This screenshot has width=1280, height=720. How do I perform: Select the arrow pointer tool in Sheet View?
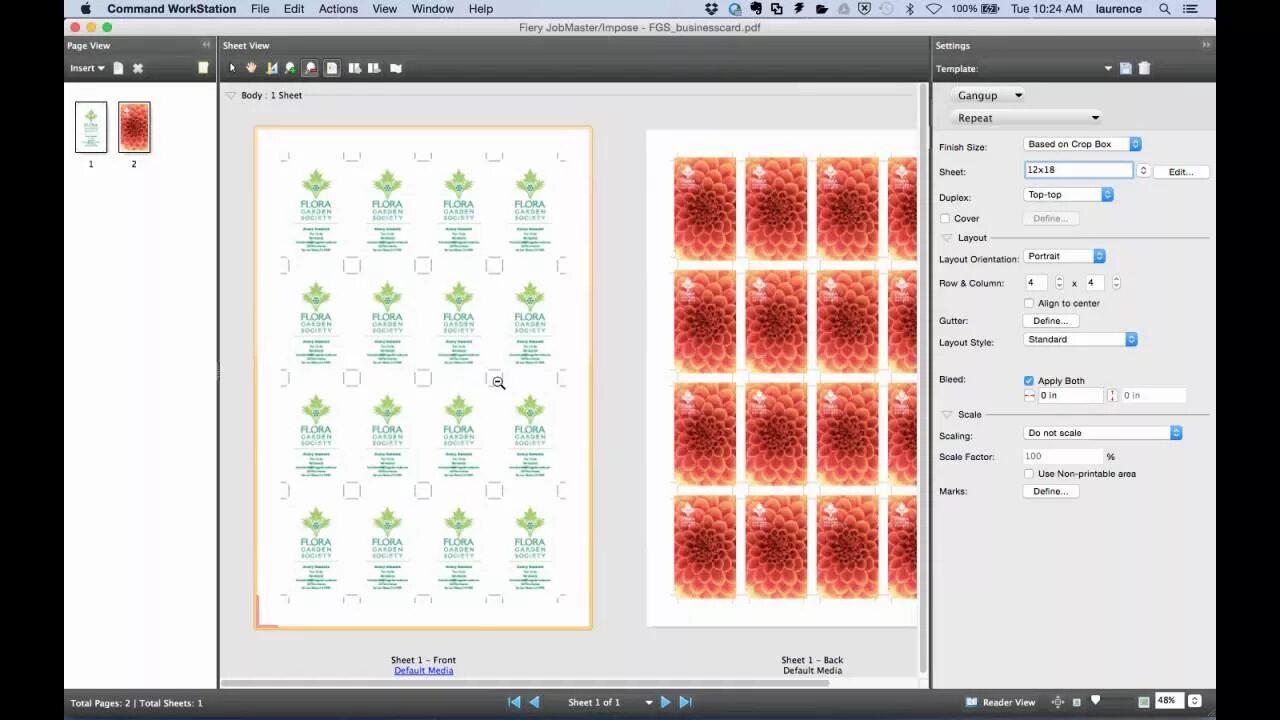(232, 68)
